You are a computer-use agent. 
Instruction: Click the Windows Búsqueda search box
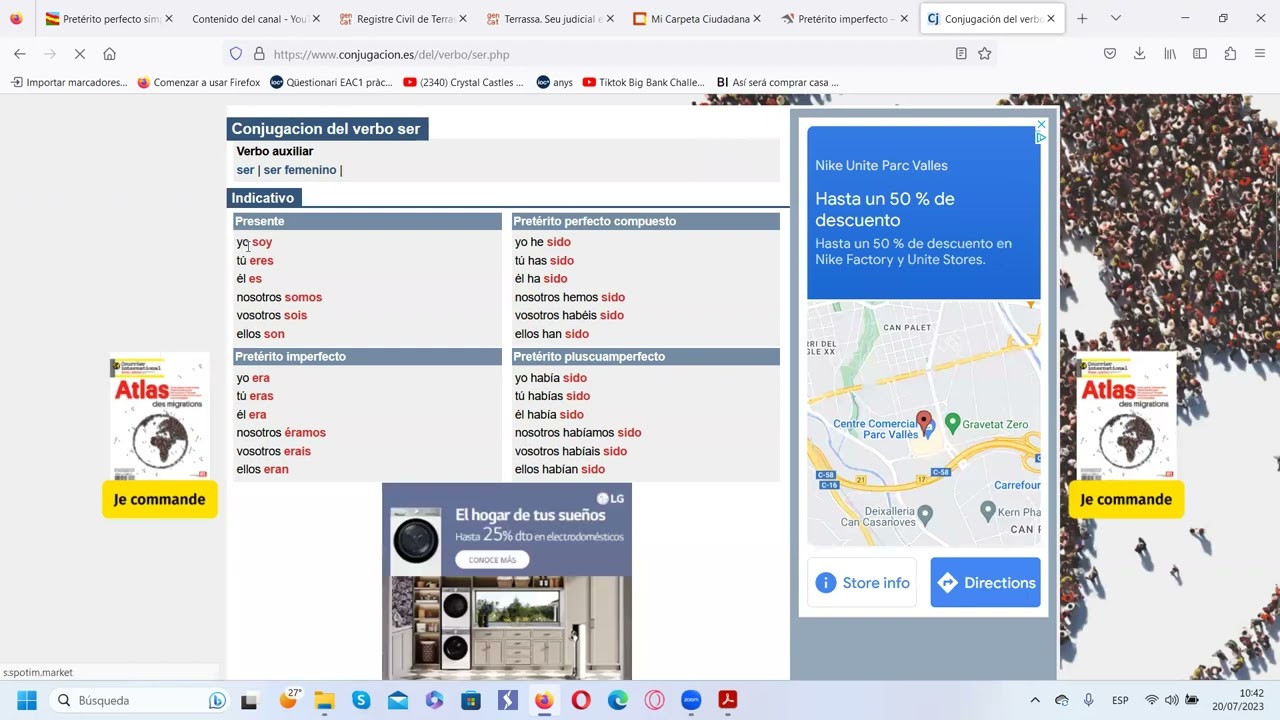pos(140,700)
